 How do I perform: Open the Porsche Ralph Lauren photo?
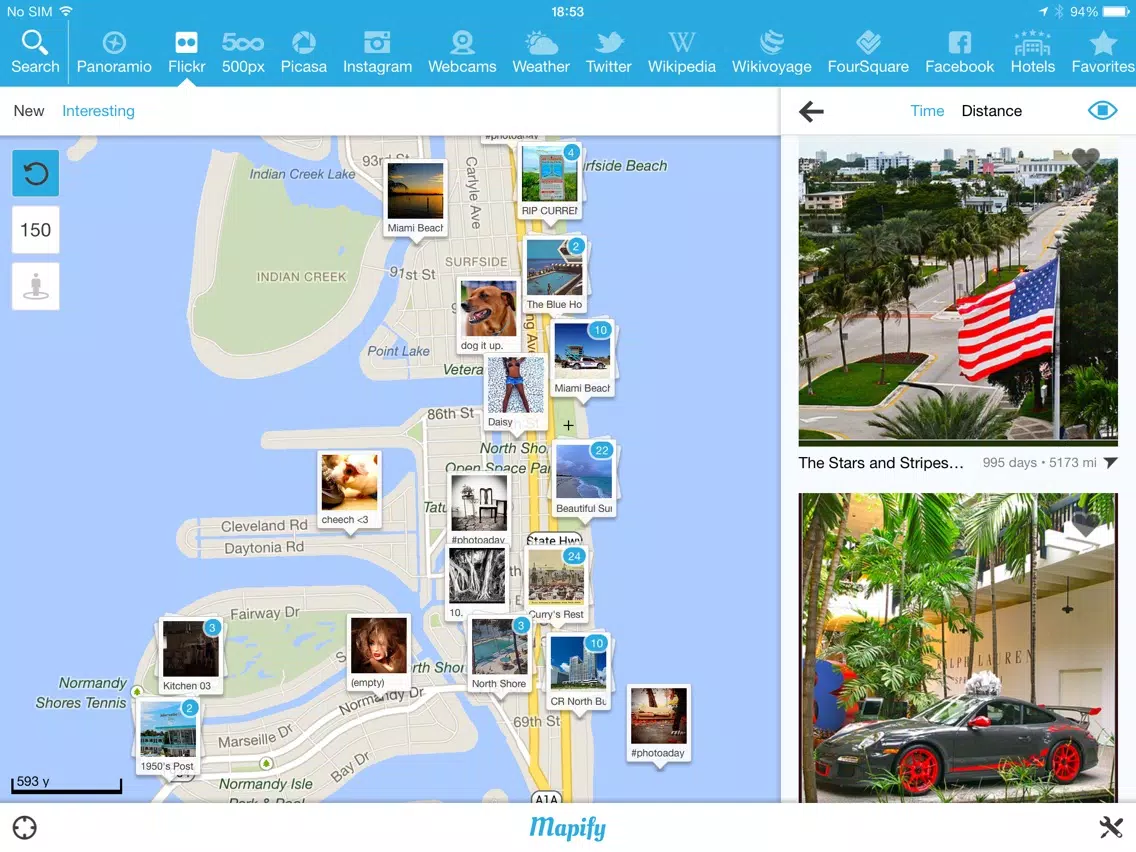click(958, 647)
